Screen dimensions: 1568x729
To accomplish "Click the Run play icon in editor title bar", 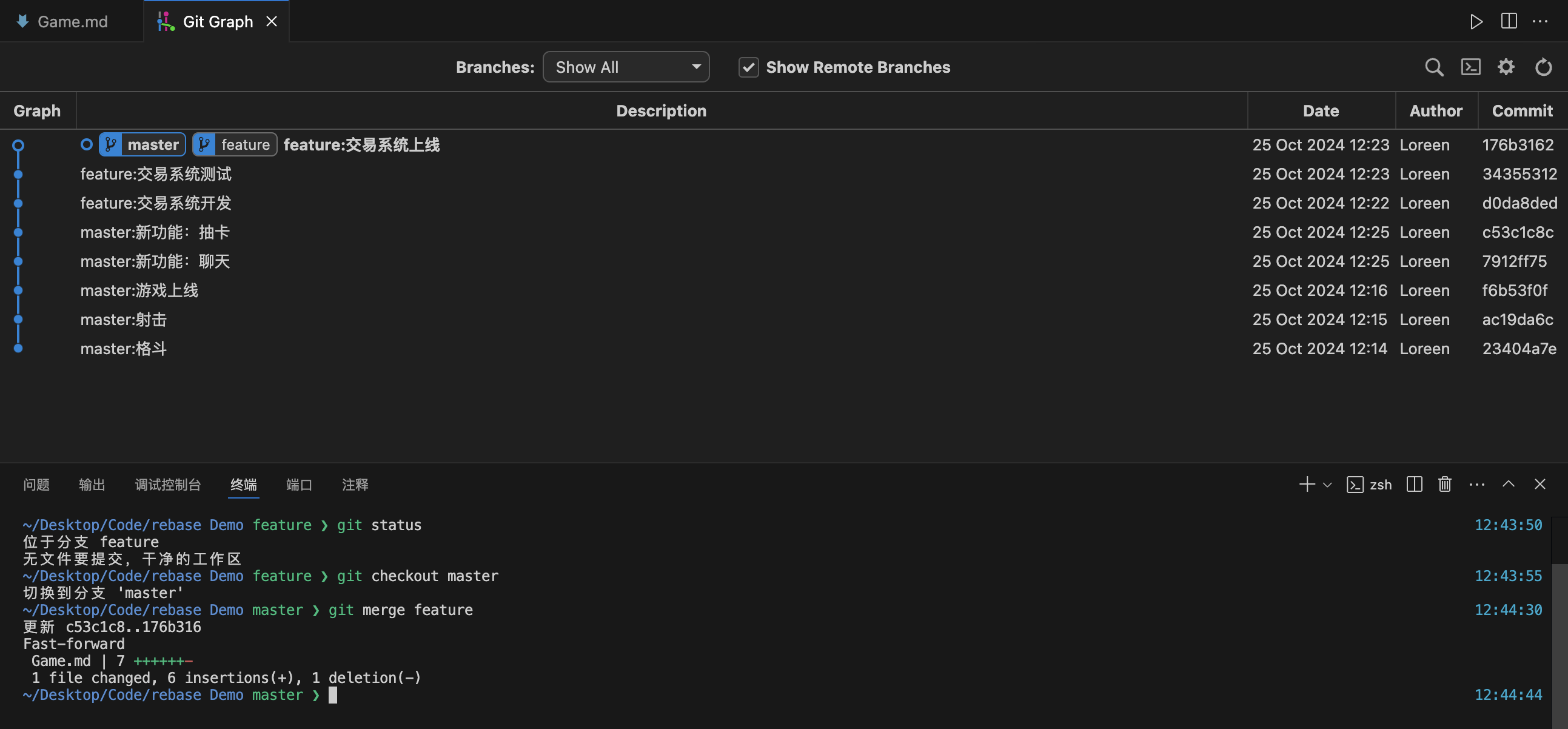I will click(x=1475, y=21).
